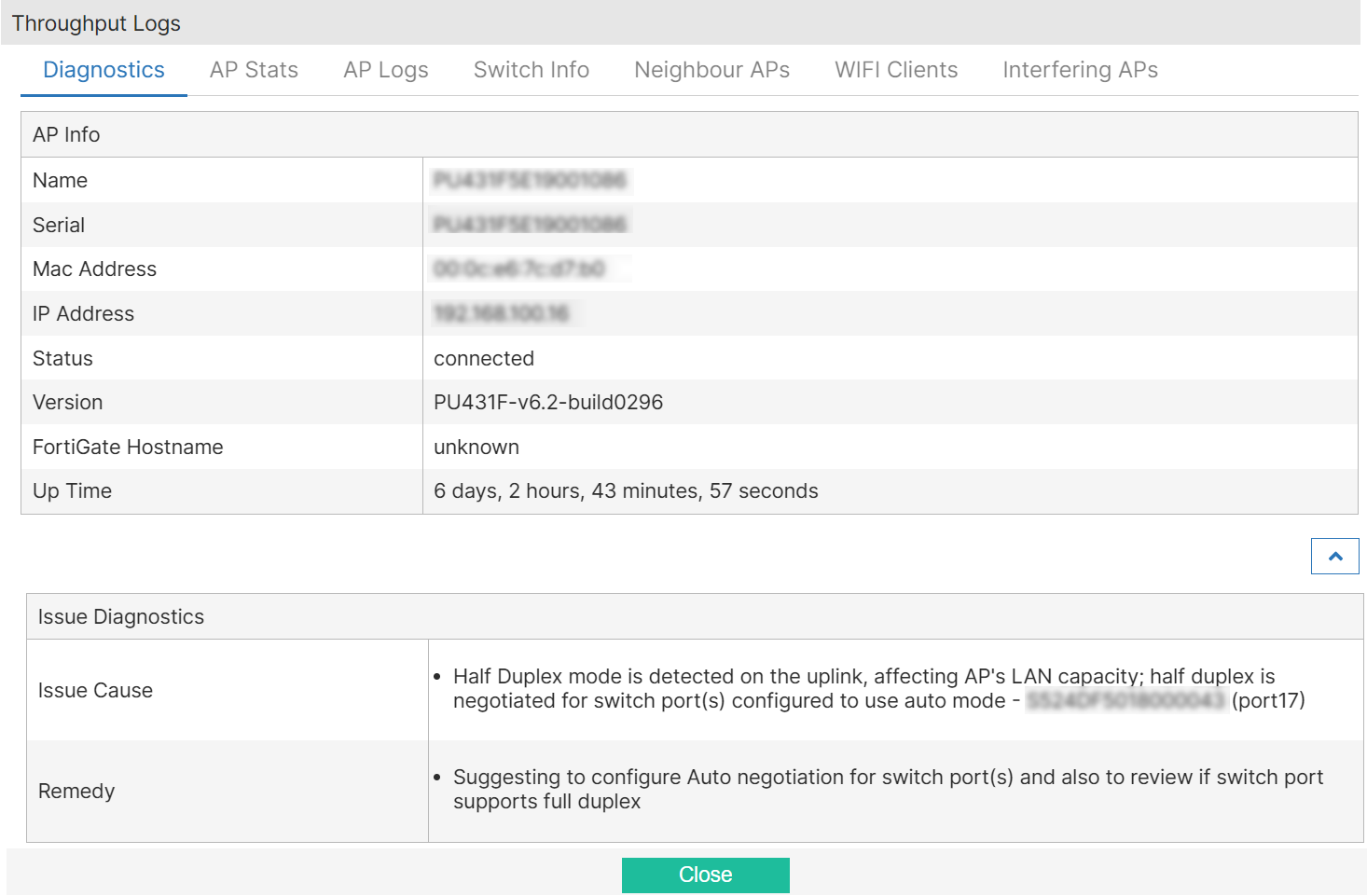1367x896 pixels.
Task: Collapse the AP Info section with the chevron
Action: [x=1334, y=557]
